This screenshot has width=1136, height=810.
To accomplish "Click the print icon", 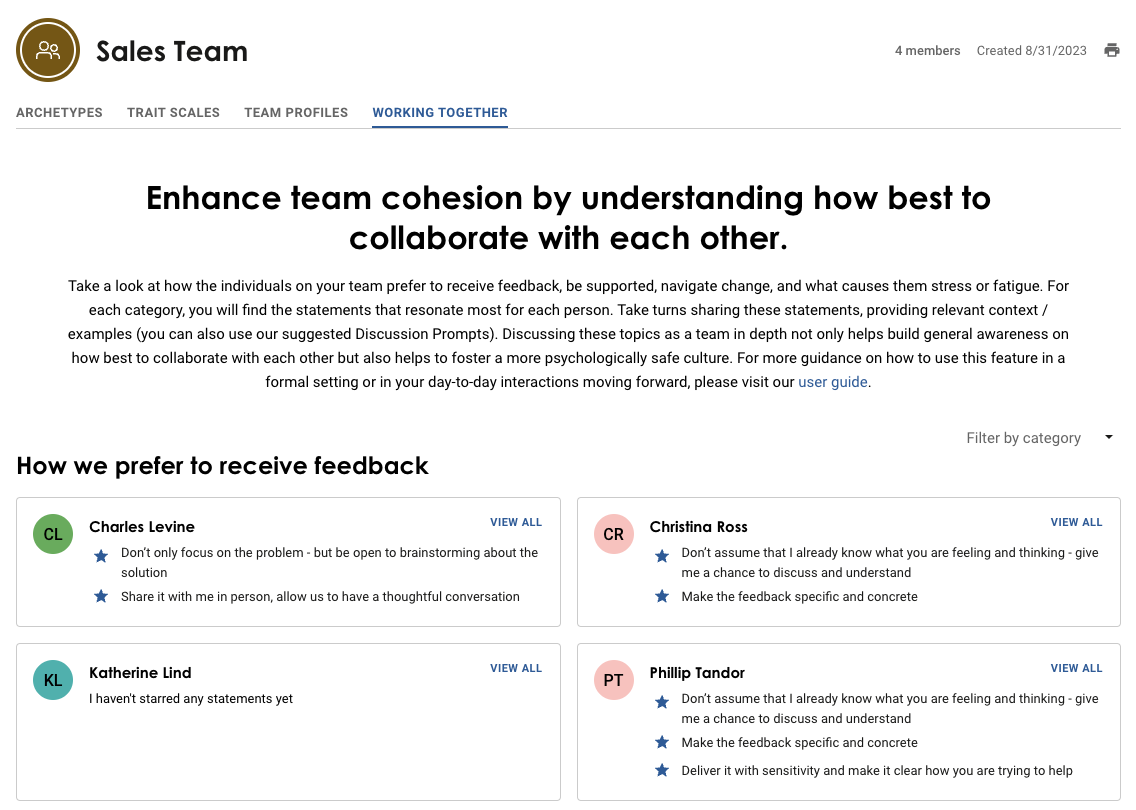I will [x=1112, y=50].
